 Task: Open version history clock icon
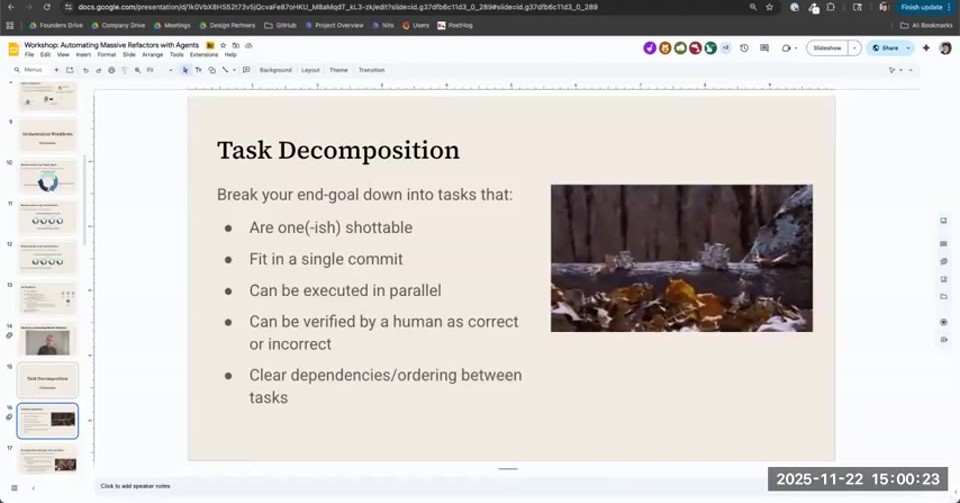coord(744,48)
